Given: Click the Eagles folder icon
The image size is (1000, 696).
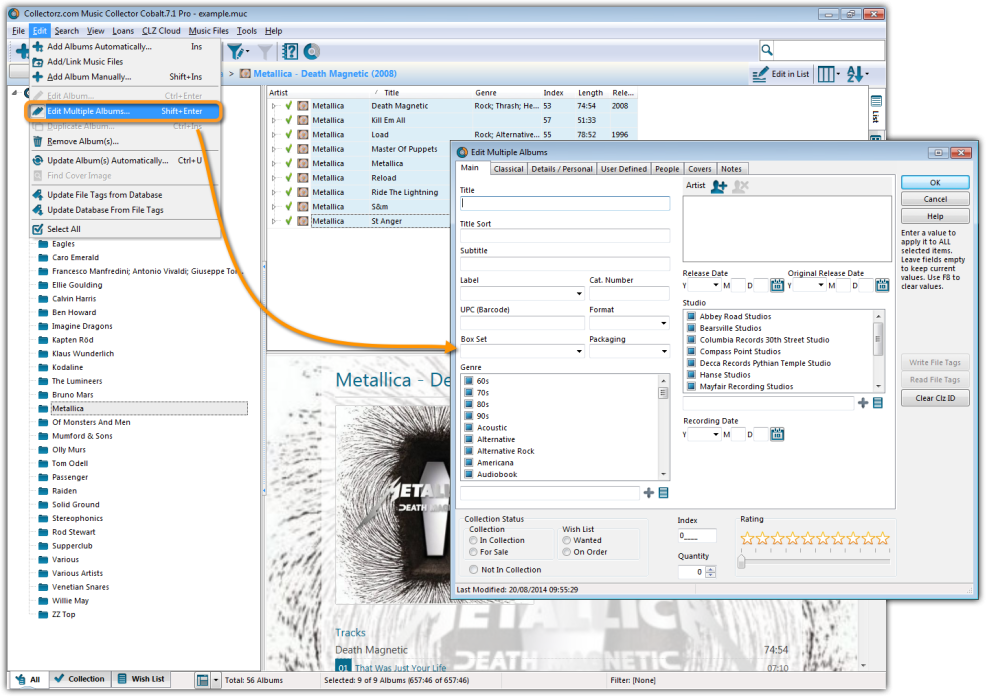Looking at the screenshot, I should click(x=43, y=244).
